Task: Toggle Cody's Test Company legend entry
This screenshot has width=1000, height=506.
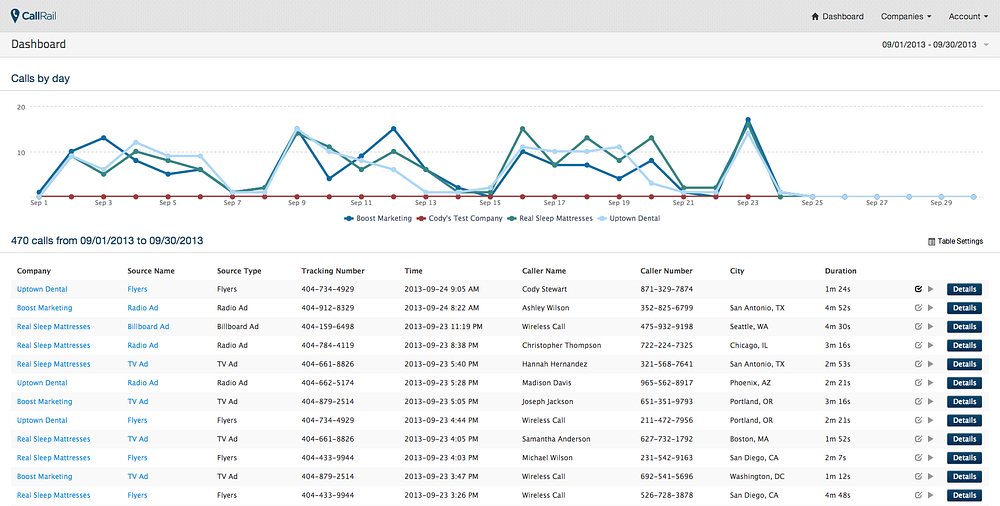Action: (x=459, y=218)
